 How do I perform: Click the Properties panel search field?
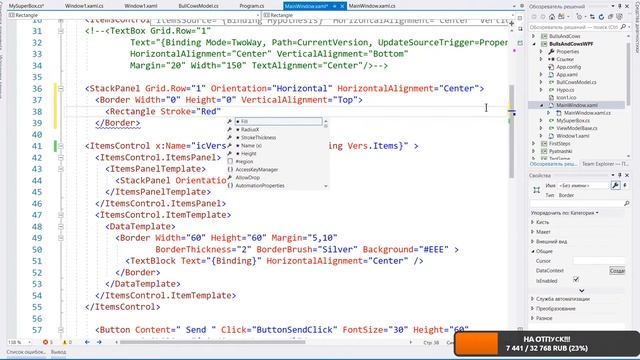pyautogui.click(x=576, y=203)
